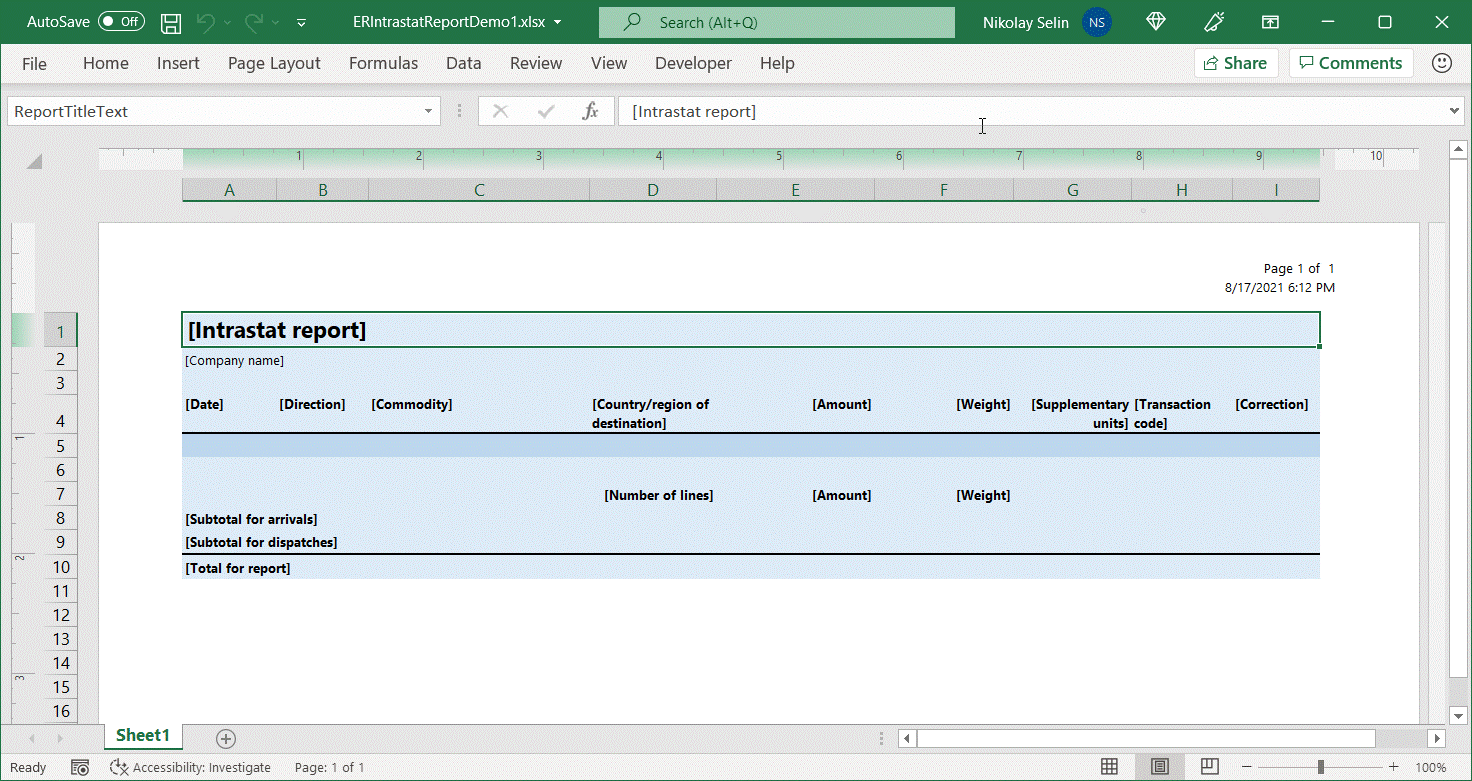The image size is (1472, 781).
Task: Open Ribbon display options icon
Action: [x=1270, y=21]
